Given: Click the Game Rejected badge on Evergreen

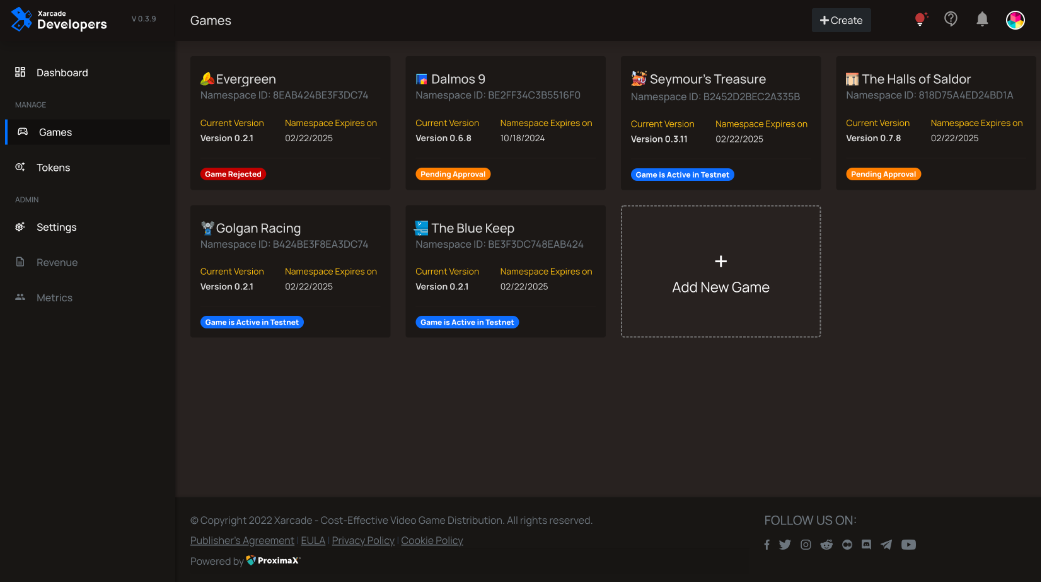Looking at the screenshot, I should tap(232, 173).
